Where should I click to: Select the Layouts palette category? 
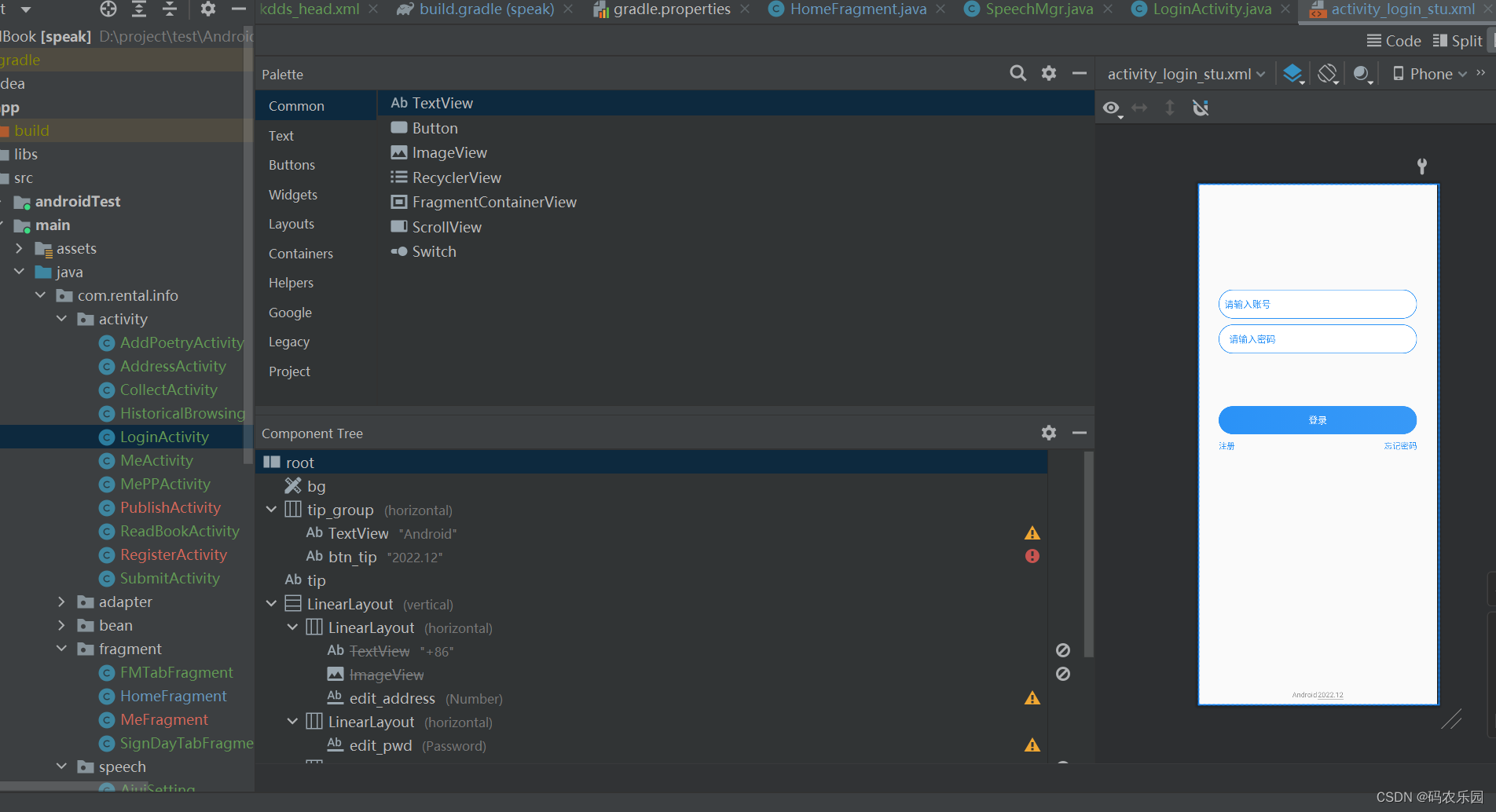(x=291, y=224)
